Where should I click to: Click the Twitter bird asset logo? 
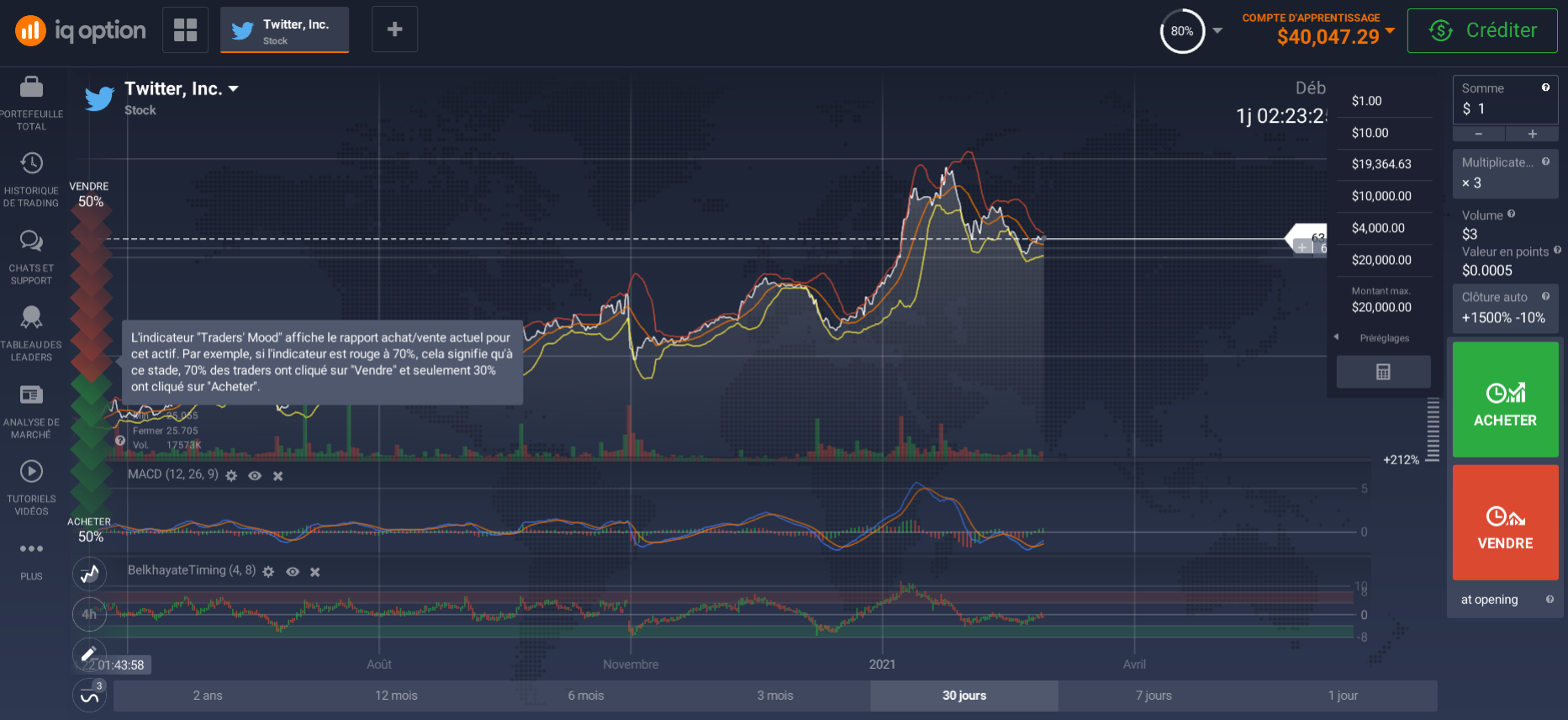[x=99, y=98]
